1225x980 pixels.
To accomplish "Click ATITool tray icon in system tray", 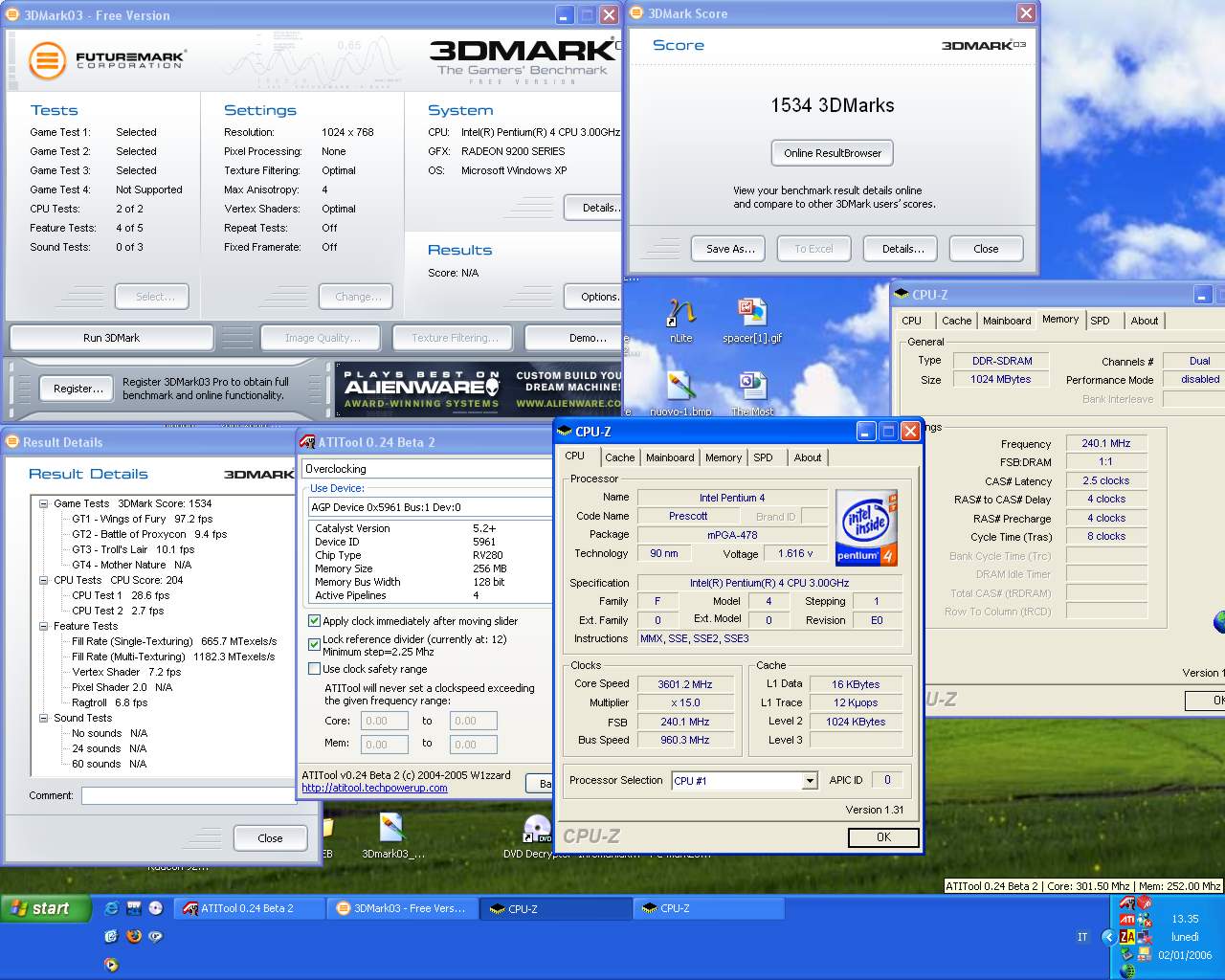I will (1127, 902).
